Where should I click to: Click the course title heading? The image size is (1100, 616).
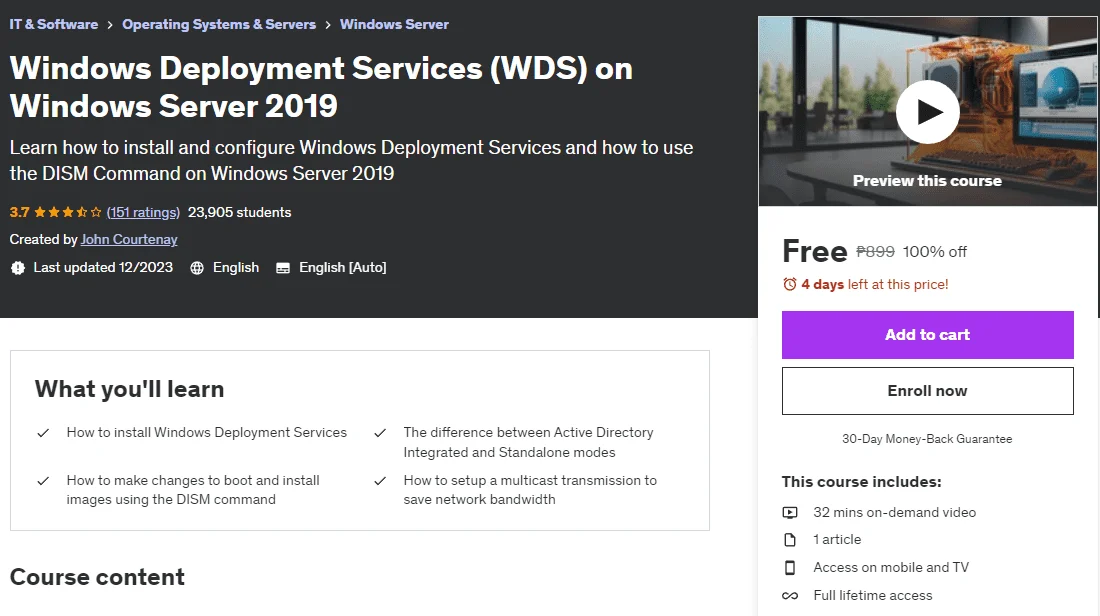coord(321,87)
